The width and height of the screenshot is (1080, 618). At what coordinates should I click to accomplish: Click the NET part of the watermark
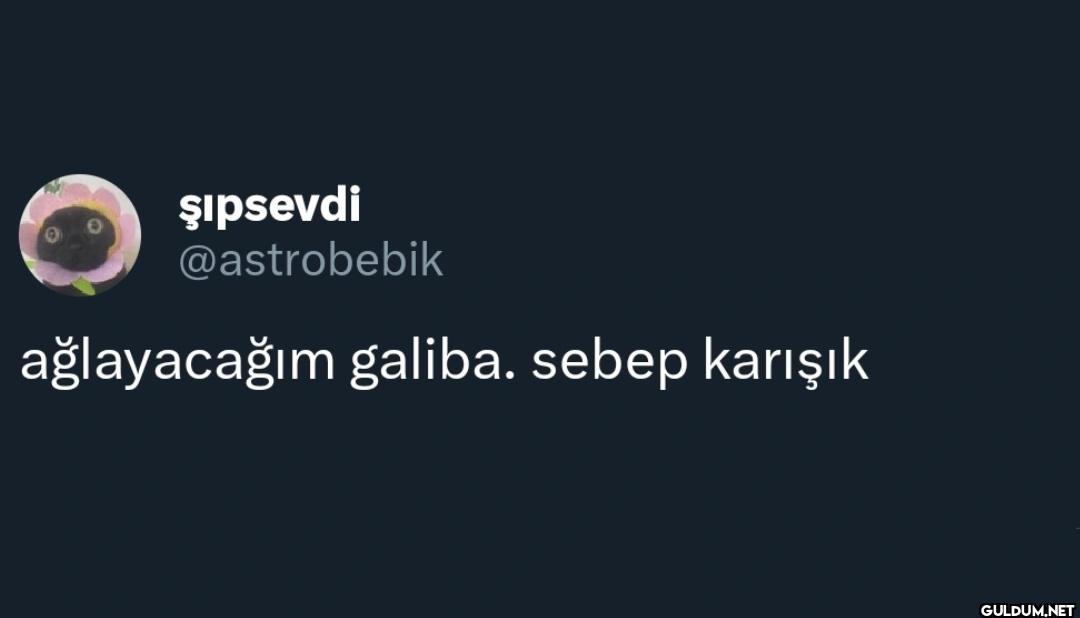[1061, 610]
